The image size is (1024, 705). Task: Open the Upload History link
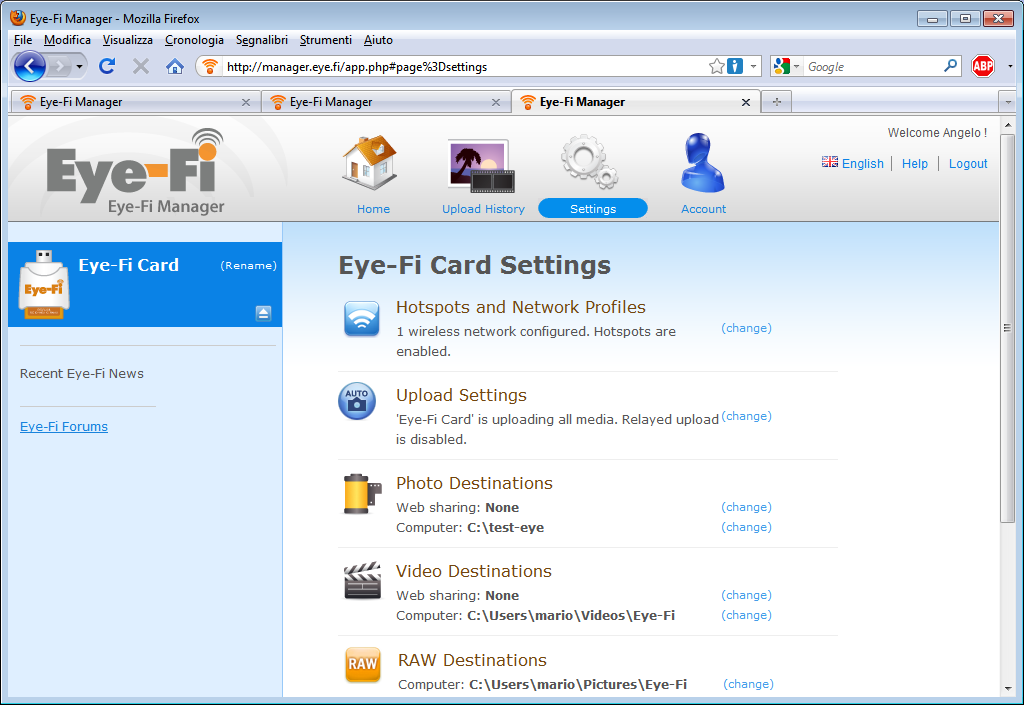click(x=483, y=209)
